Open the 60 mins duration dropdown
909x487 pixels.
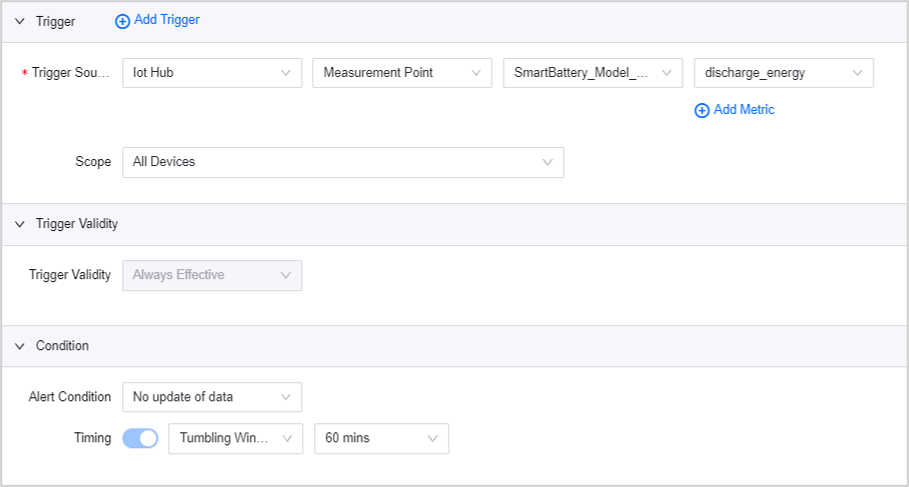[381, 438]
